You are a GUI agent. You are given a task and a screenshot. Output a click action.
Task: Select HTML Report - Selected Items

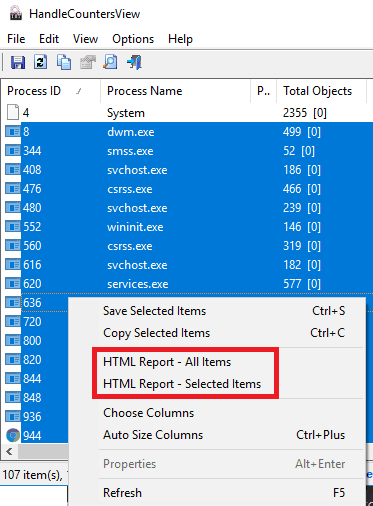click(x=217, y=384)
